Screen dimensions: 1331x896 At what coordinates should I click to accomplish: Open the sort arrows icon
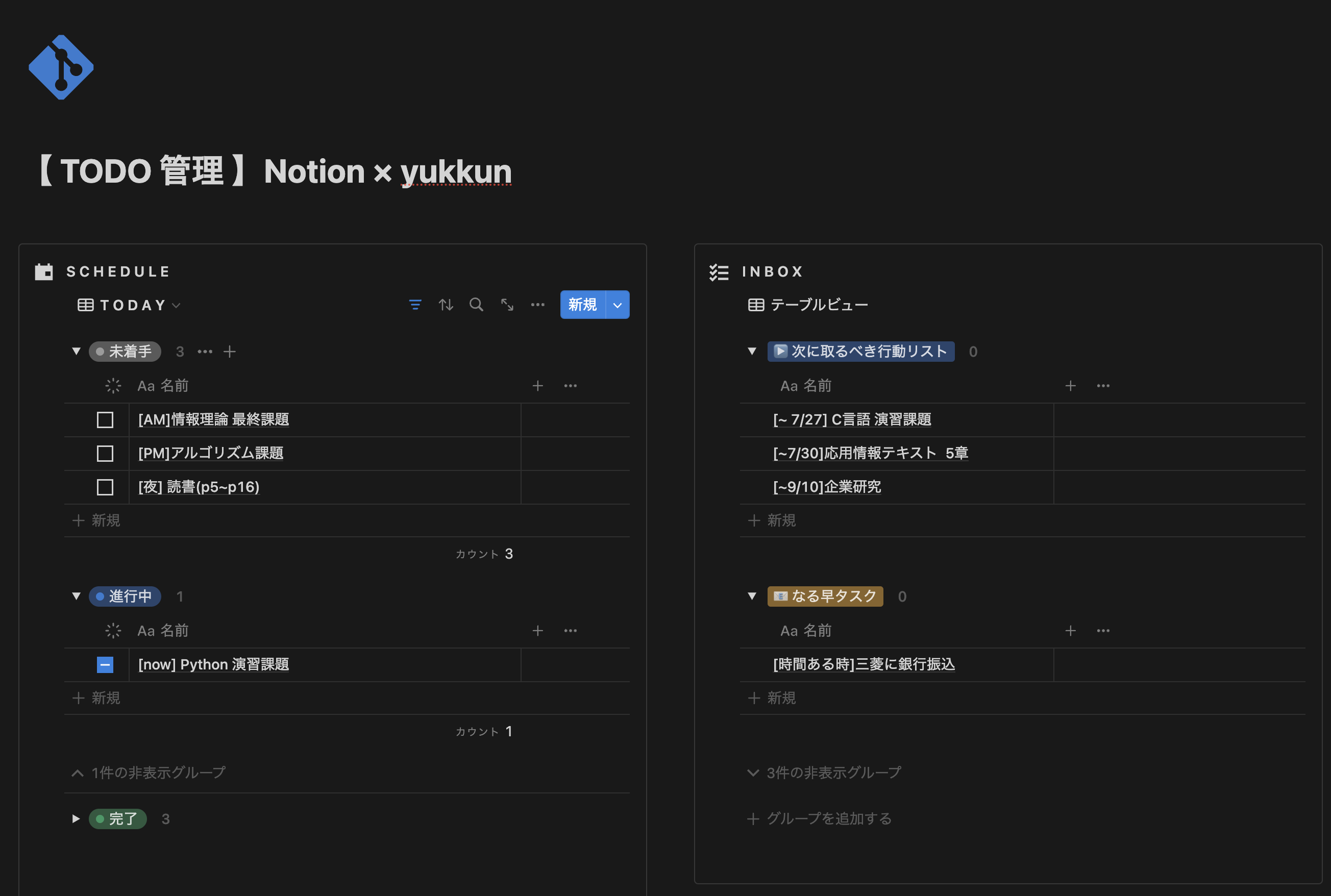[446, 305]
